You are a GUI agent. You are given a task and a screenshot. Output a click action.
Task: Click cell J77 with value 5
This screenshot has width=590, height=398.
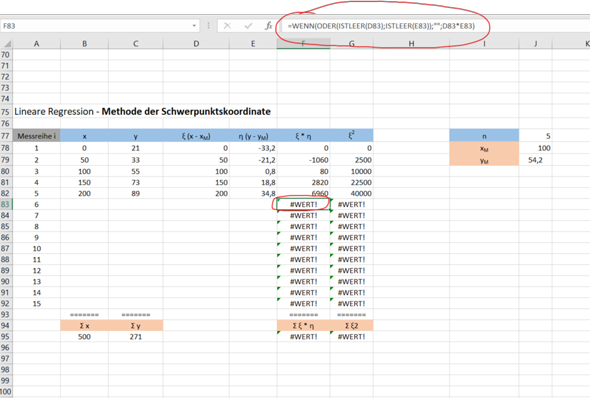point(535,136)
